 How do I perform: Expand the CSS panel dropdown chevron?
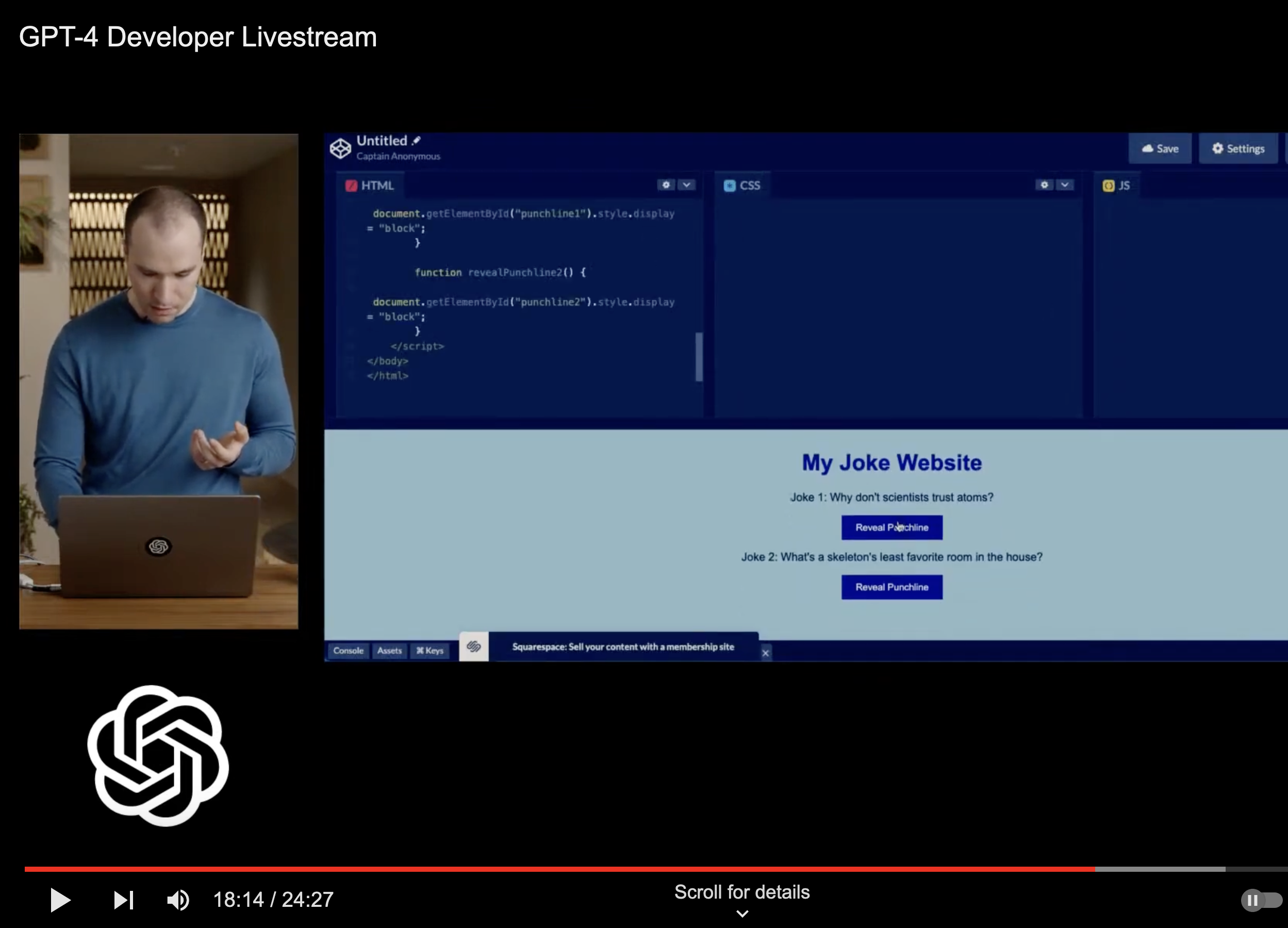[x=1065, y=185]
